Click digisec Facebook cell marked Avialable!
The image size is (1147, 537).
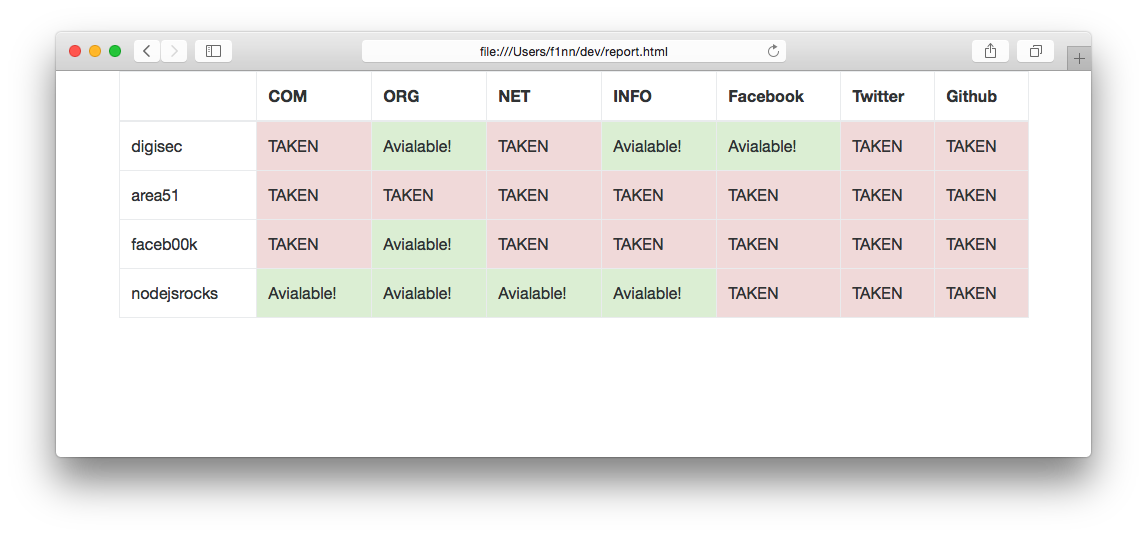(x=778, y=146)
